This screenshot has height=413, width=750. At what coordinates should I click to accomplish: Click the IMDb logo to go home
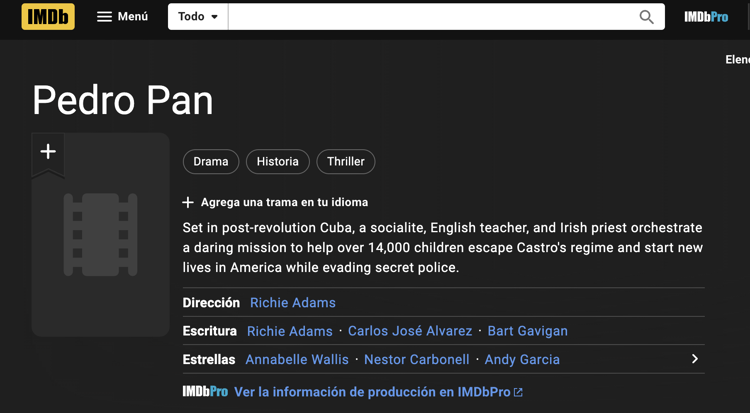click(x=48, y=17)
